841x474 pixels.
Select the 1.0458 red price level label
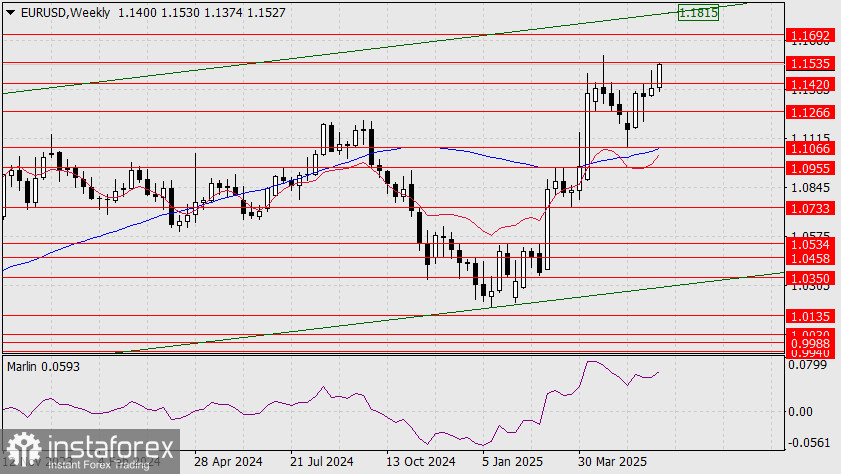pos(810,259)
